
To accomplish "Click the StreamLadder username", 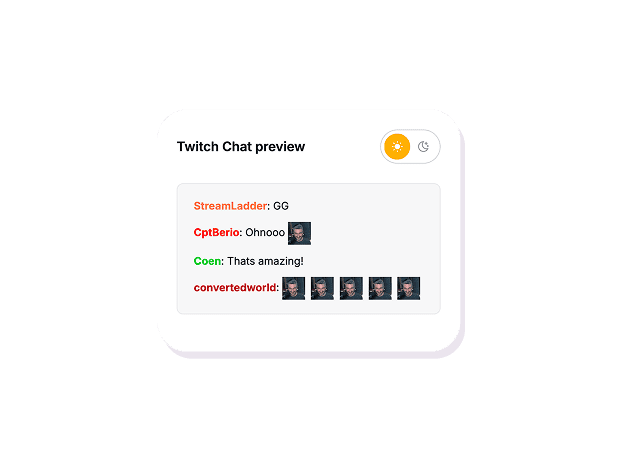I will tap(231, 206).
